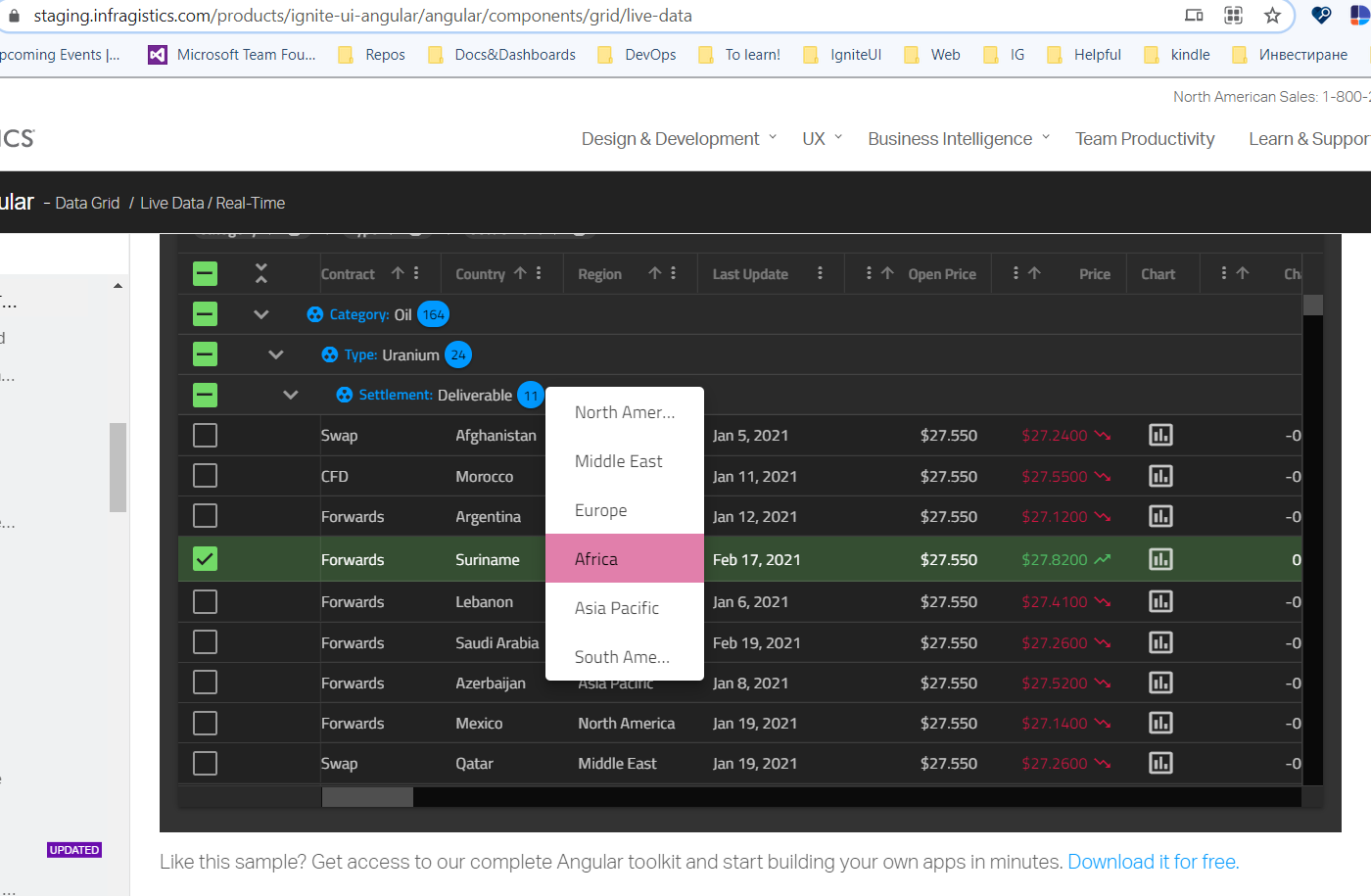Click the grid's horizontal scrollbar thumb
The width and height of the screenshot is (1371, 896).
click(x=366, y=796)
